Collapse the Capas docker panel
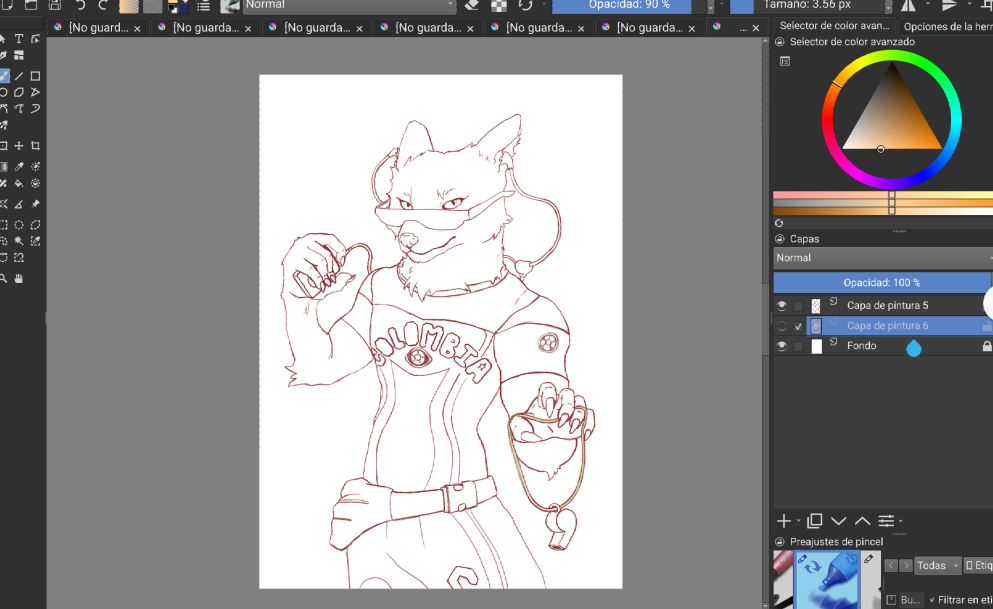The width and height of the screenshot is (993, 609). 780,239
